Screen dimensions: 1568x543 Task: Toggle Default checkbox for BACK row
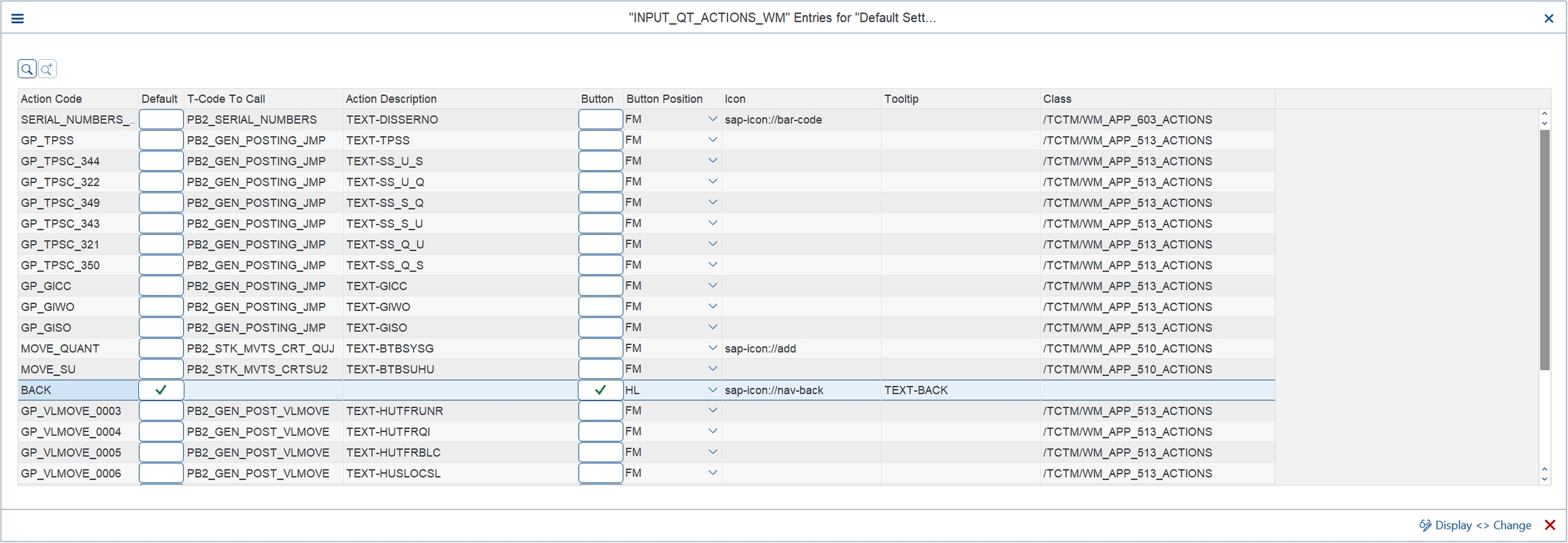click(x=161, y=390)
